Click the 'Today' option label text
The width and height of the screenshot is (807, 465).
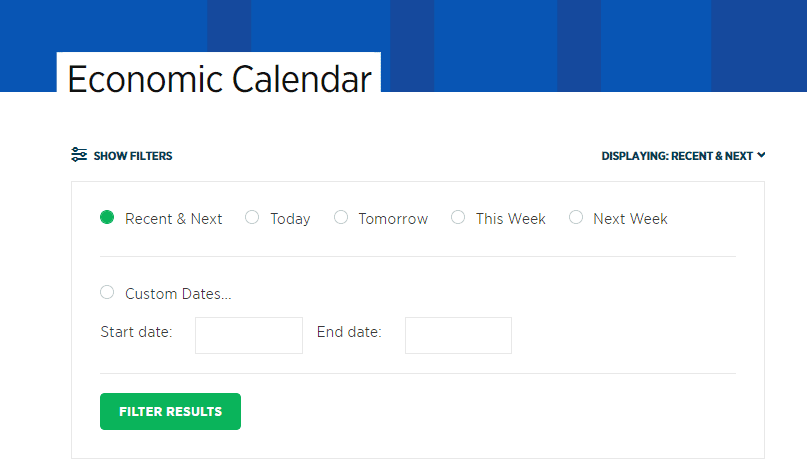[290, 219]
